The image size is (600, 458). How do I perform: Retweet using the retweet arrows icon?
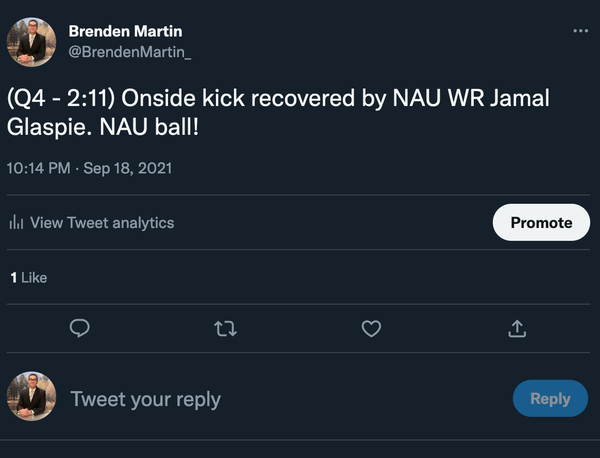(x=226, y=328)
